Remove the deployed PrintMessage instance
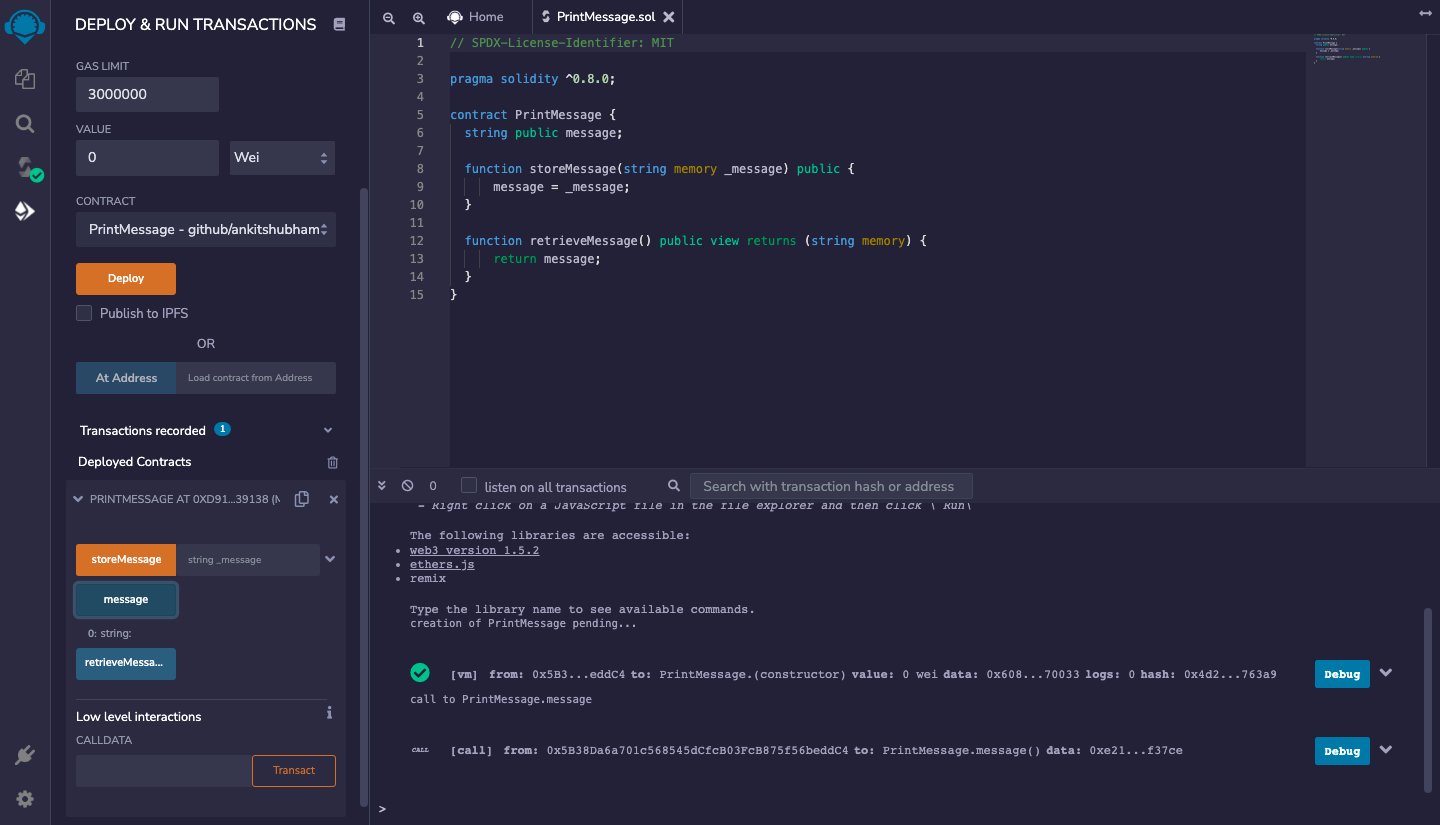Image resolution: width=1440 pixels, height=825 pixels. [x=334, y=499]
